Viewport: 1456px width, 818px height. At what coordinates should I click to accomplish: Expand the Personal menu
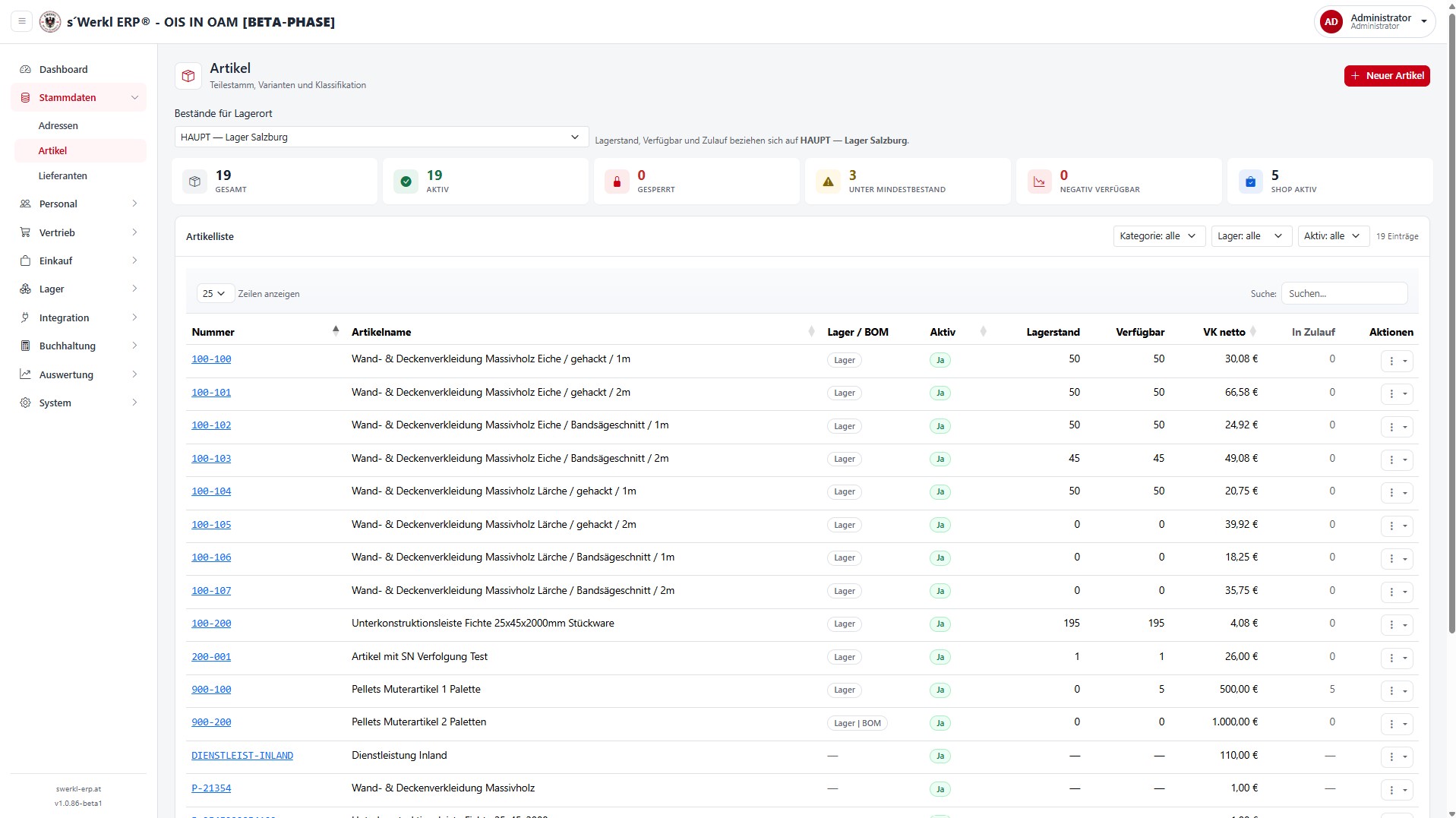pos(78,204)
